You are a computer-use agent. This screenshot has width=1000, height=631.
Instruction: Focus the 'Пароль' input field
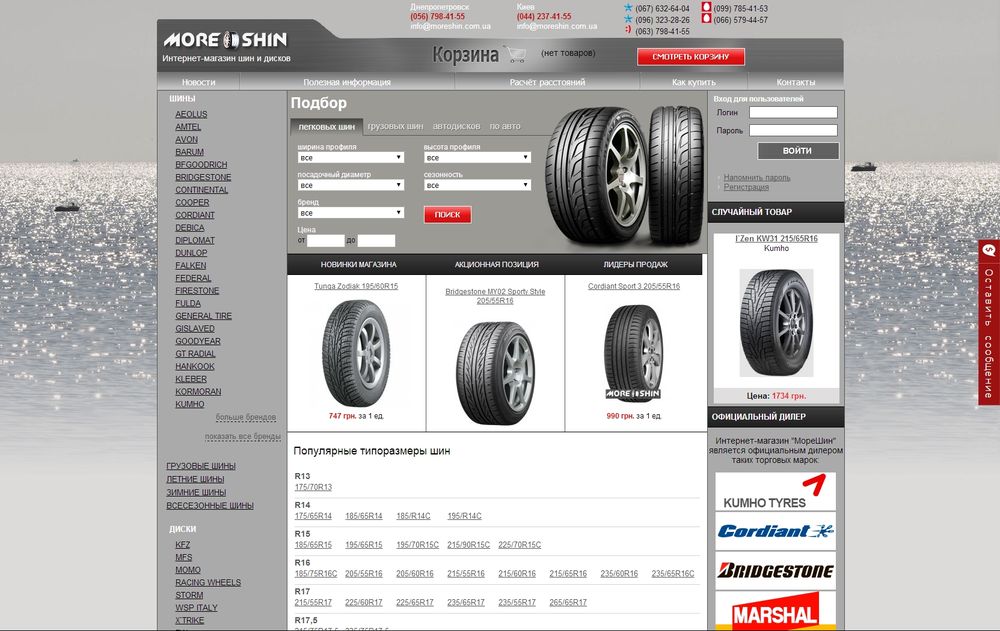coord(793,130)
